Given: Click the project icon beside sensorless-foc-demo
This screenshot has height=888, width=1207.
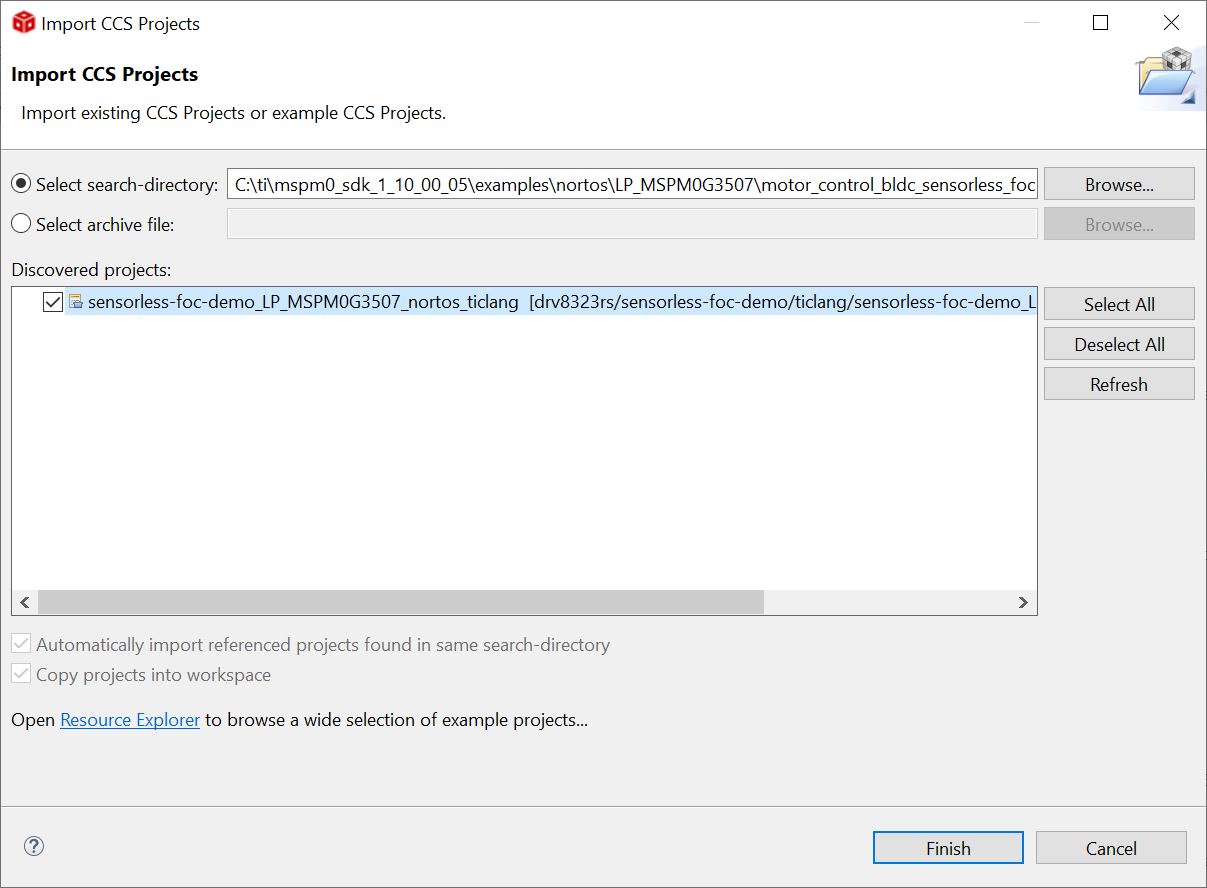Looking at the screenshot, I should [x=76, y=302].
